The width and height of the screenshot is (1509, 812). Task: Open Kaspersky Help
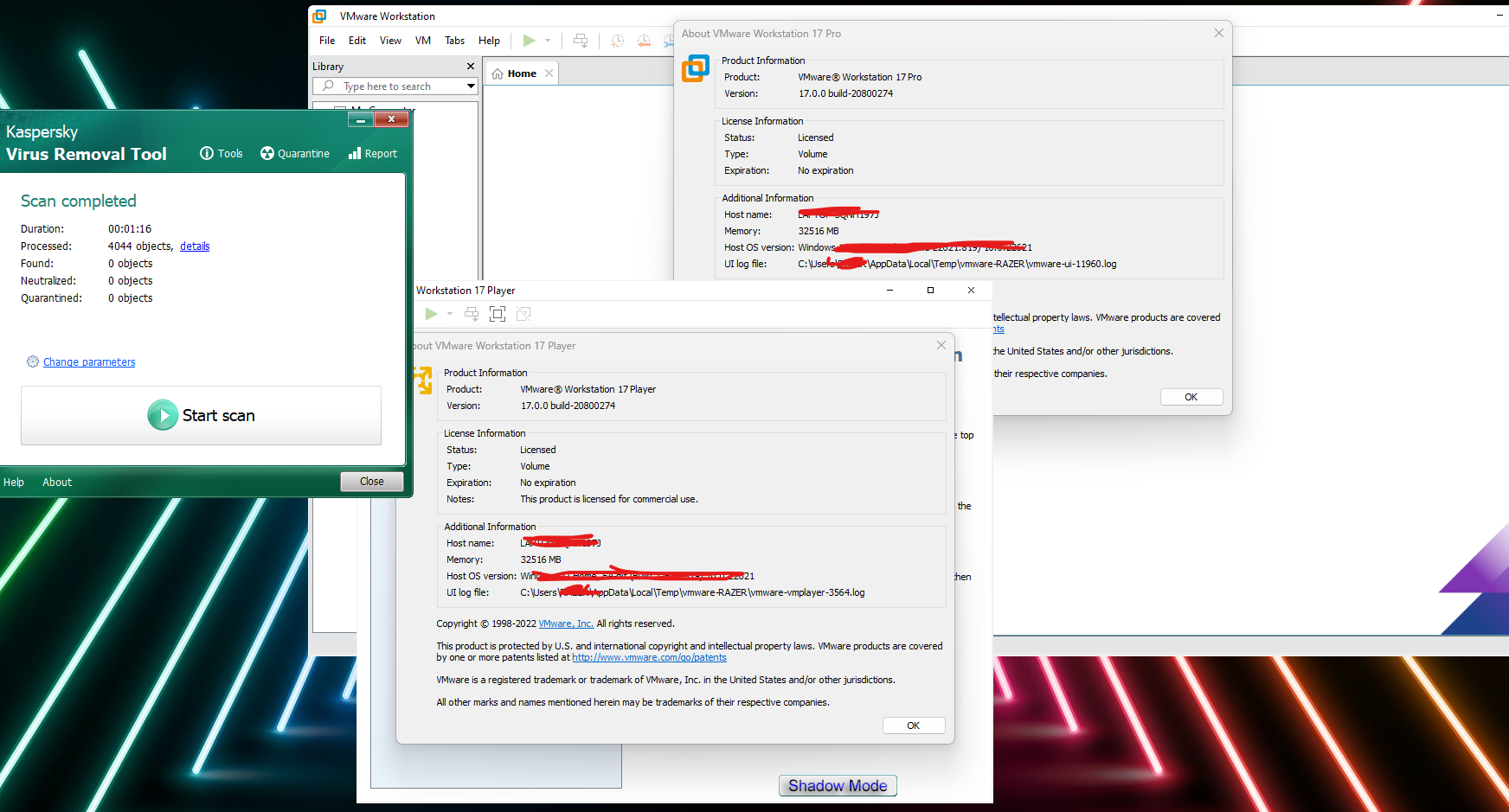pos(14,483)
